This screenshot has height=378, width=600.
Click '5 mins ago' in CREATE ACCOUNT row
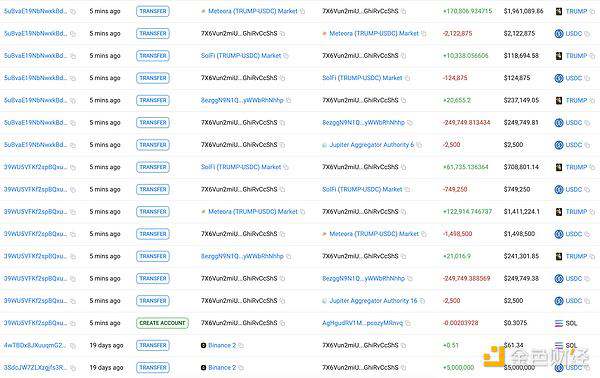(x=105, y=323)
